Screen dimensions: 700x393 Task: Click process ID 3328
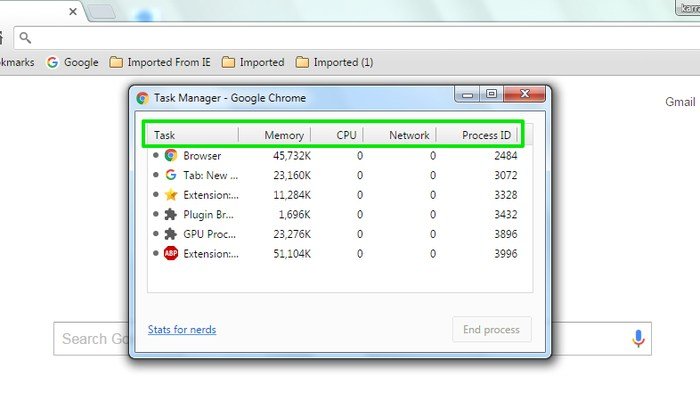(x=505, y=195)
